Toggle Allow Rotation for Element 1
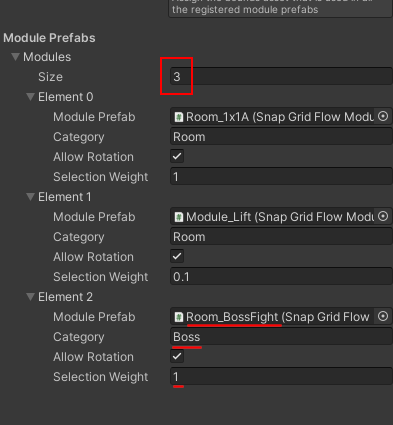The width and height of the screenshot is (393, 425). [x=177, y=256]
